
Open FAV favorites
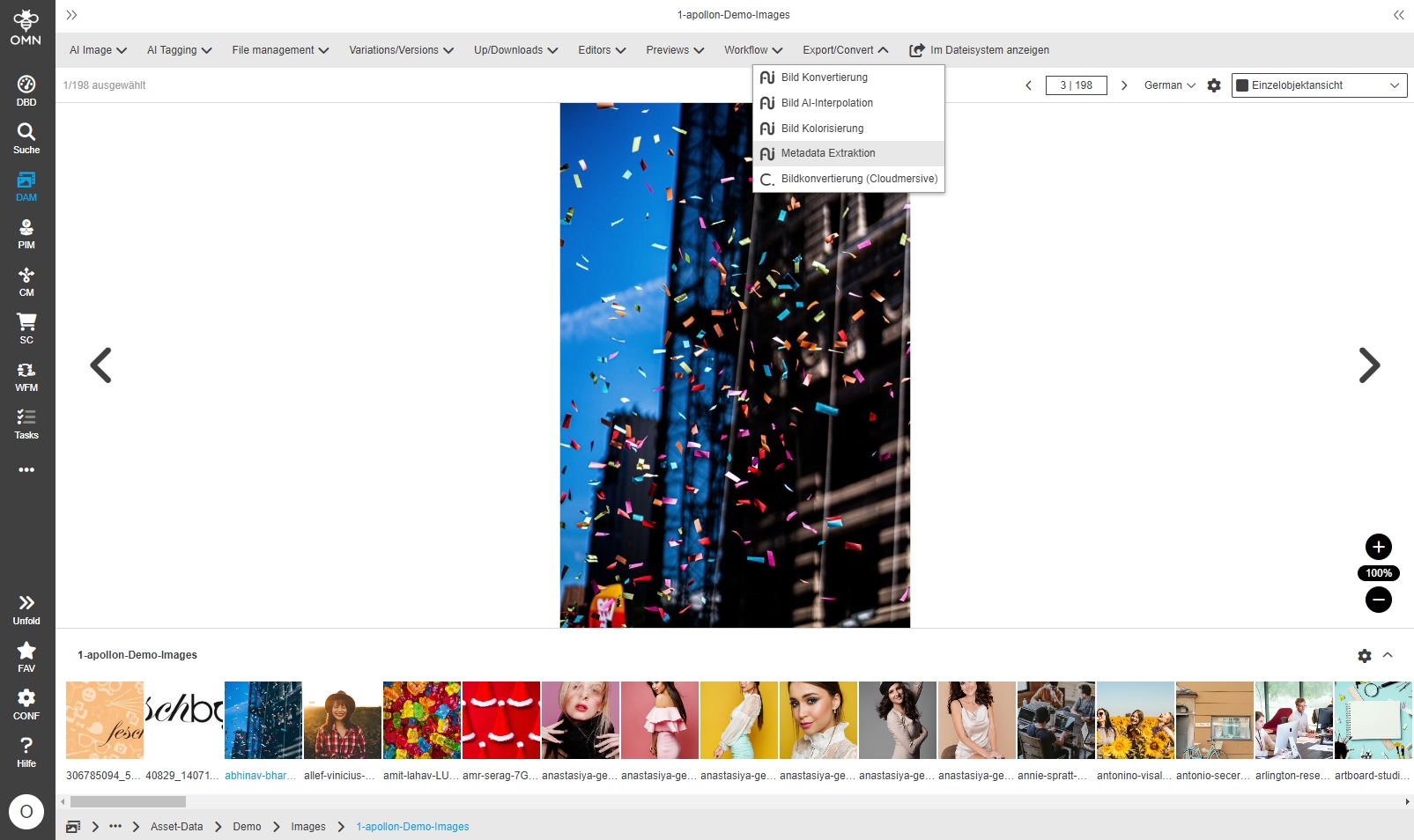[x=26, y=657]
